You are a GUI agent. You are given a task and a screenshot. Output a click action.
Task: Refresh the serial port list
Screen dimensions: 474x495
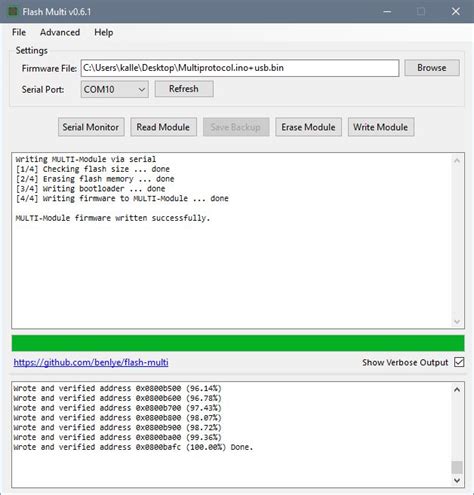tap(184, 89)
